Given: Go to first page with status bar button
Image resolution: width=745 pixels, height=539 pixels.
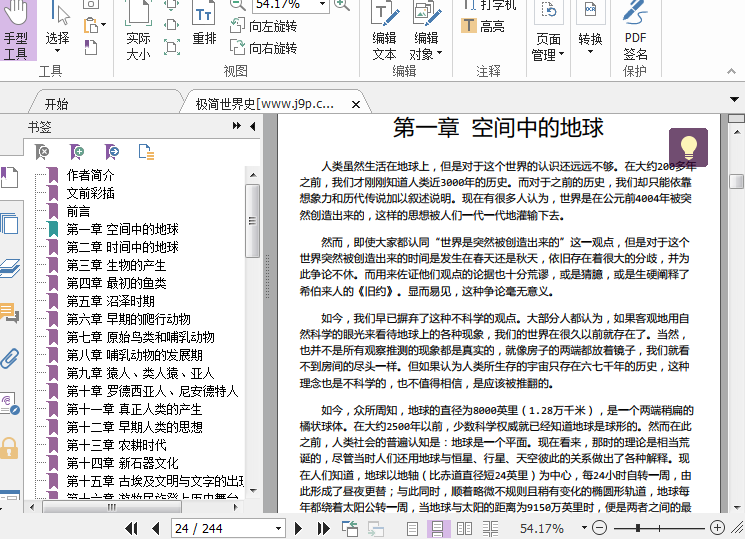Looking at the screenshot, I should point(131,528).
